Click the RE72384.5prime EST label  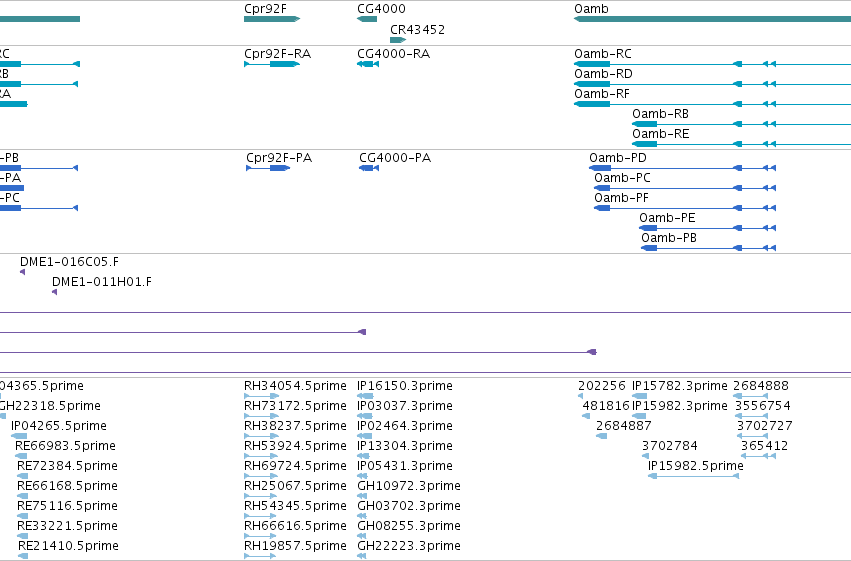(67, 466)
